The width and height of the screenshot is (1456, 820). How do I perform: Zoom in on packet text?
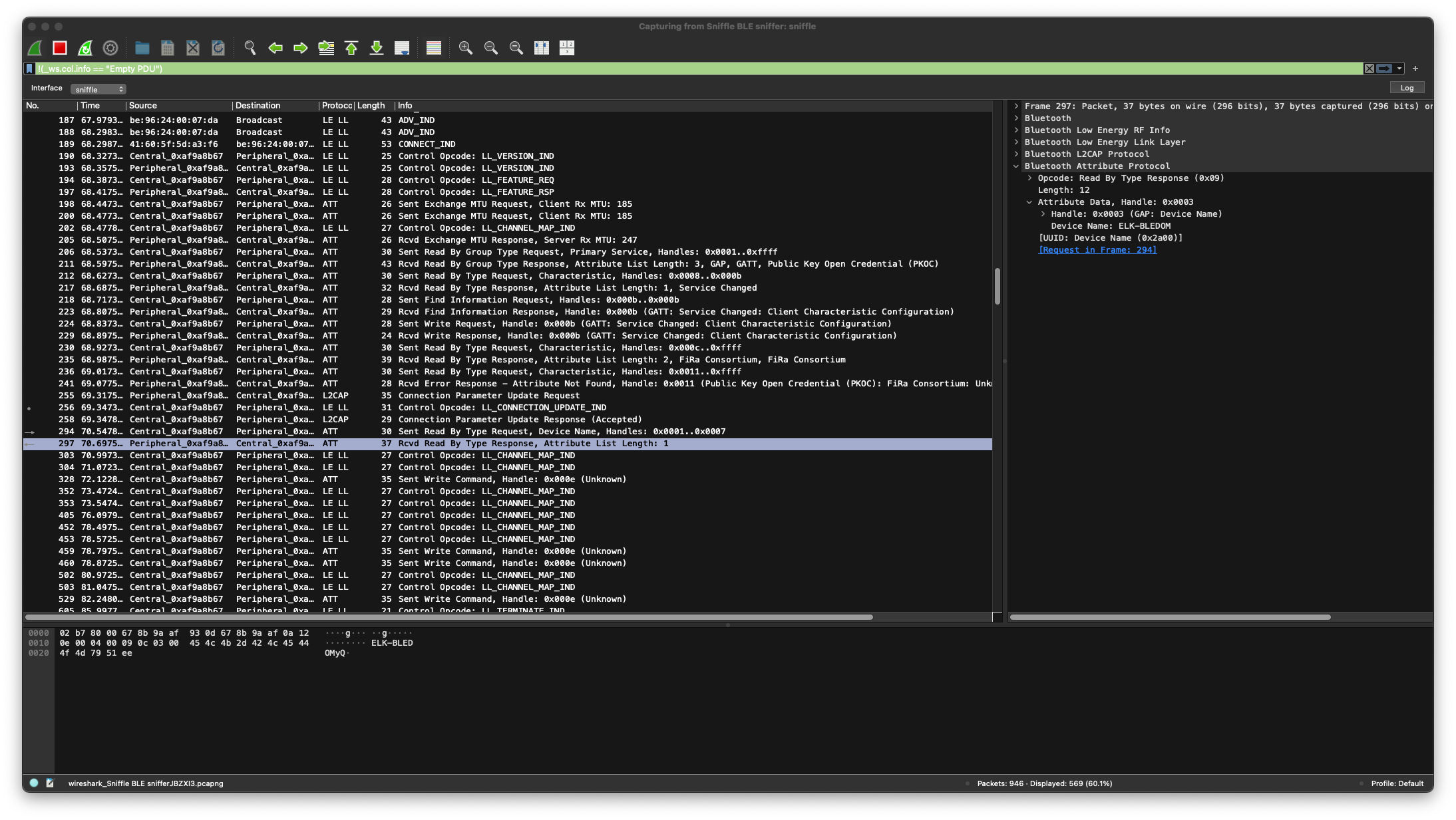pos(466,48)
